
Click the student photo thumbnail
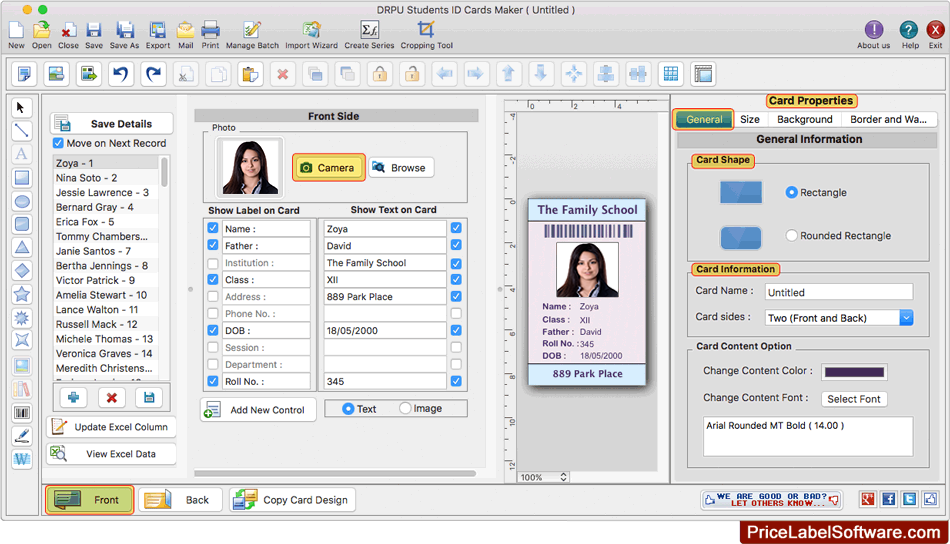tap(250, 167)
